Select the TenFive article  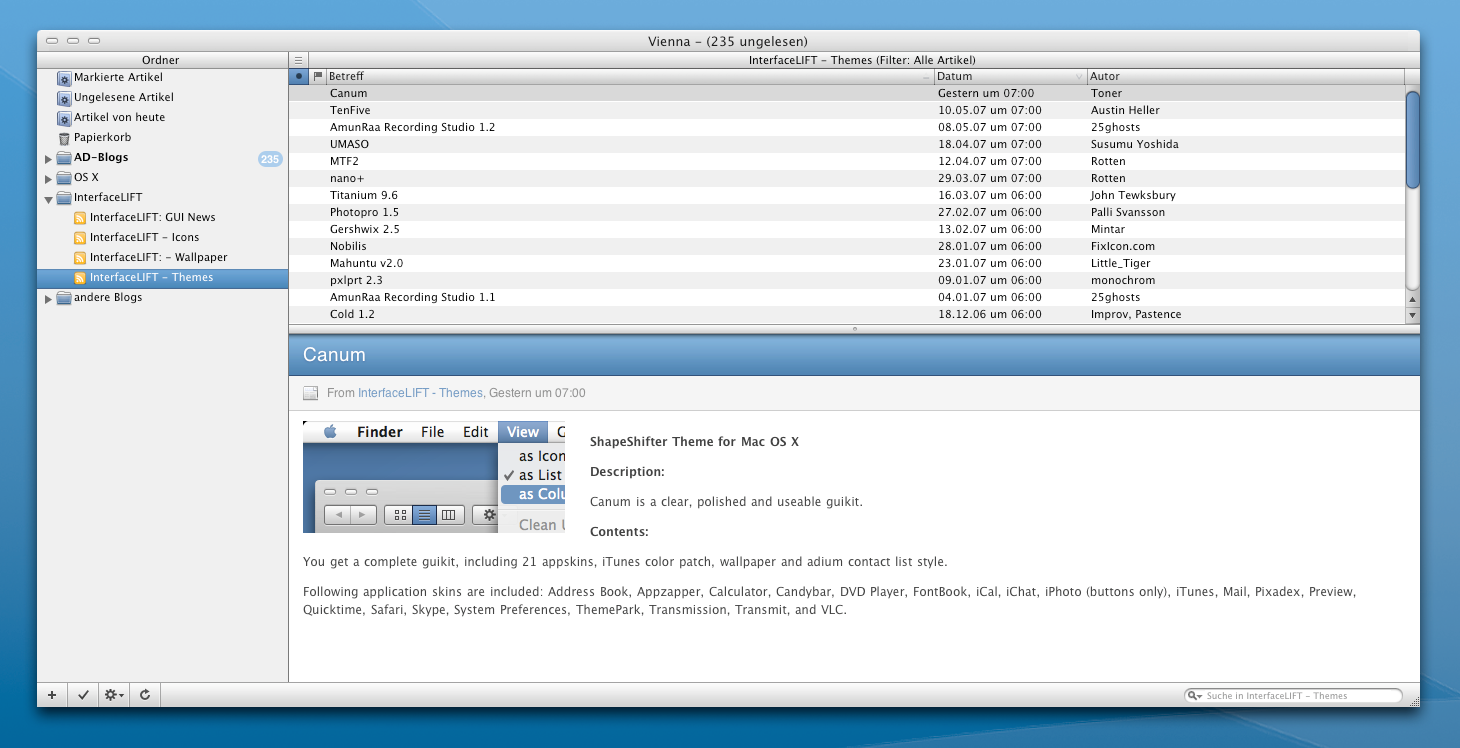click(847, 110)
